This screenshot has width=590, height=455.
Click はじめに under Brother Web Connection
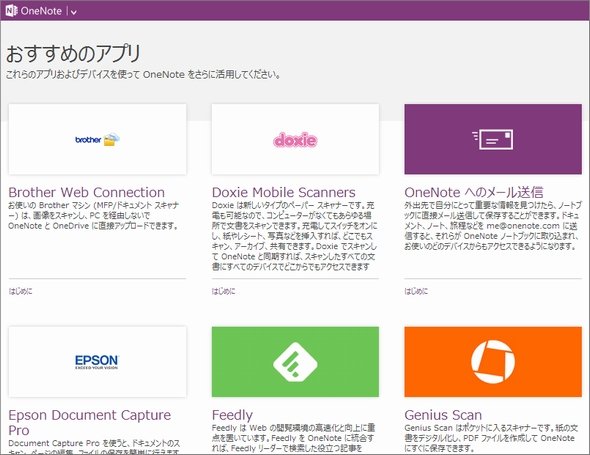coord(20,291)
